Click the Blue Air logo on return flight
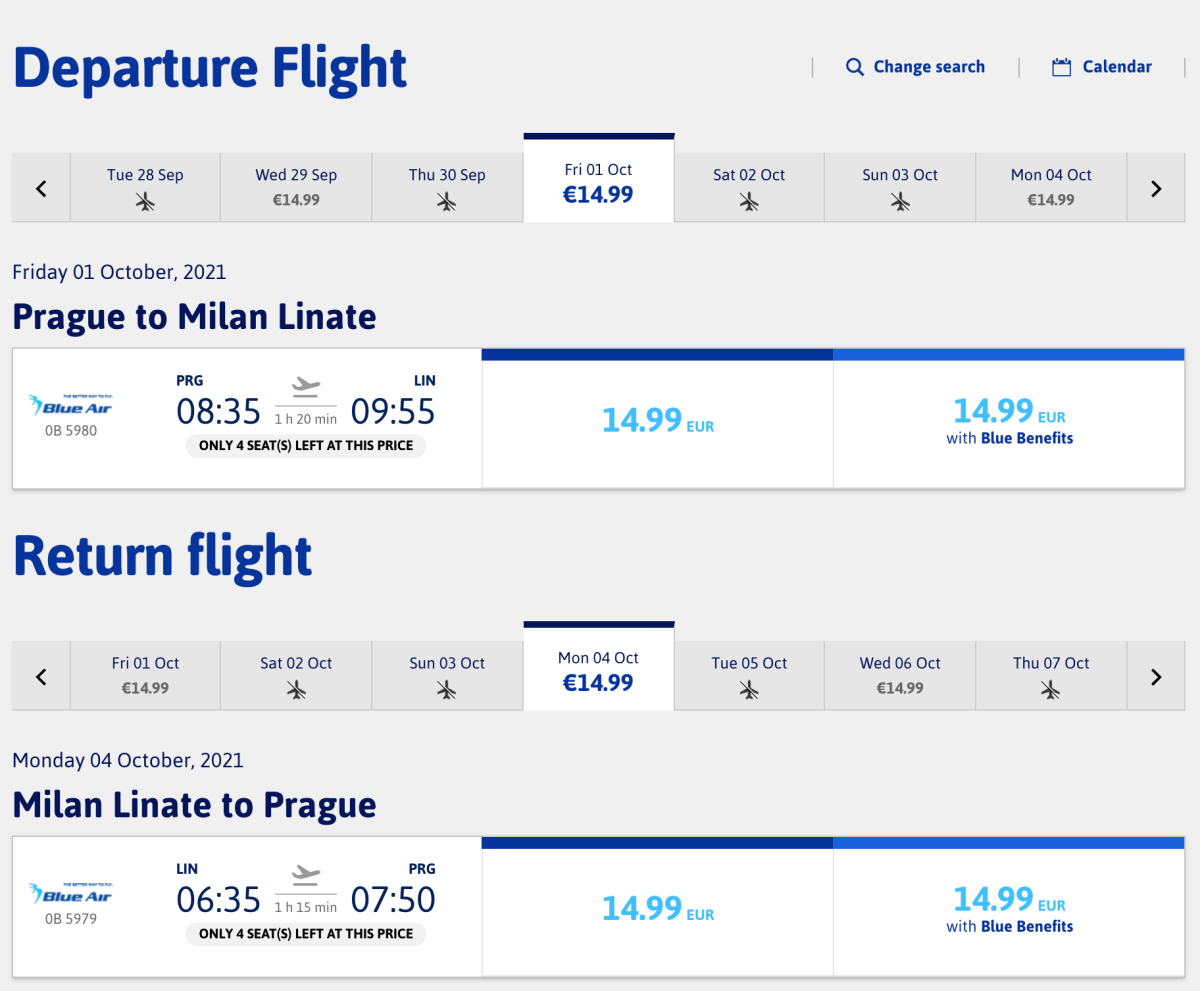1200x991 pixels. click(x=70, y=893)
